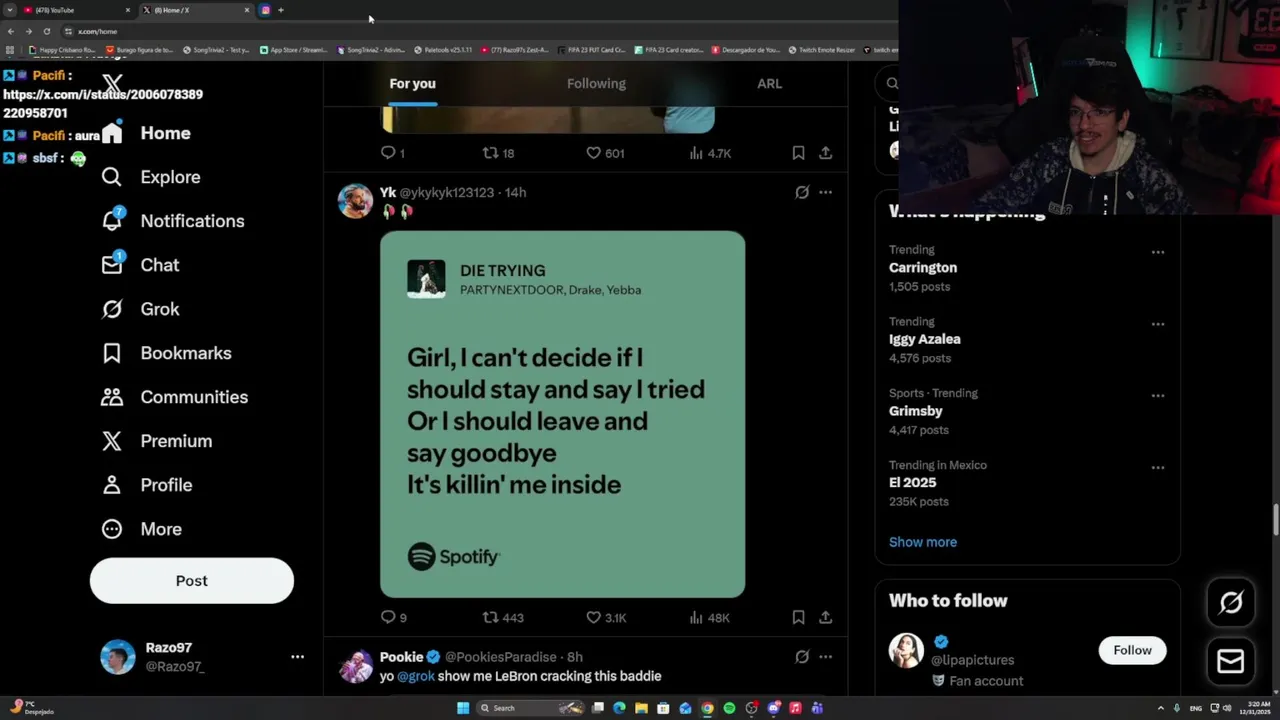This screenshot has width=1280, height=720.
Task: Open options for Grimsby trend
Action: click(1157, 396)
